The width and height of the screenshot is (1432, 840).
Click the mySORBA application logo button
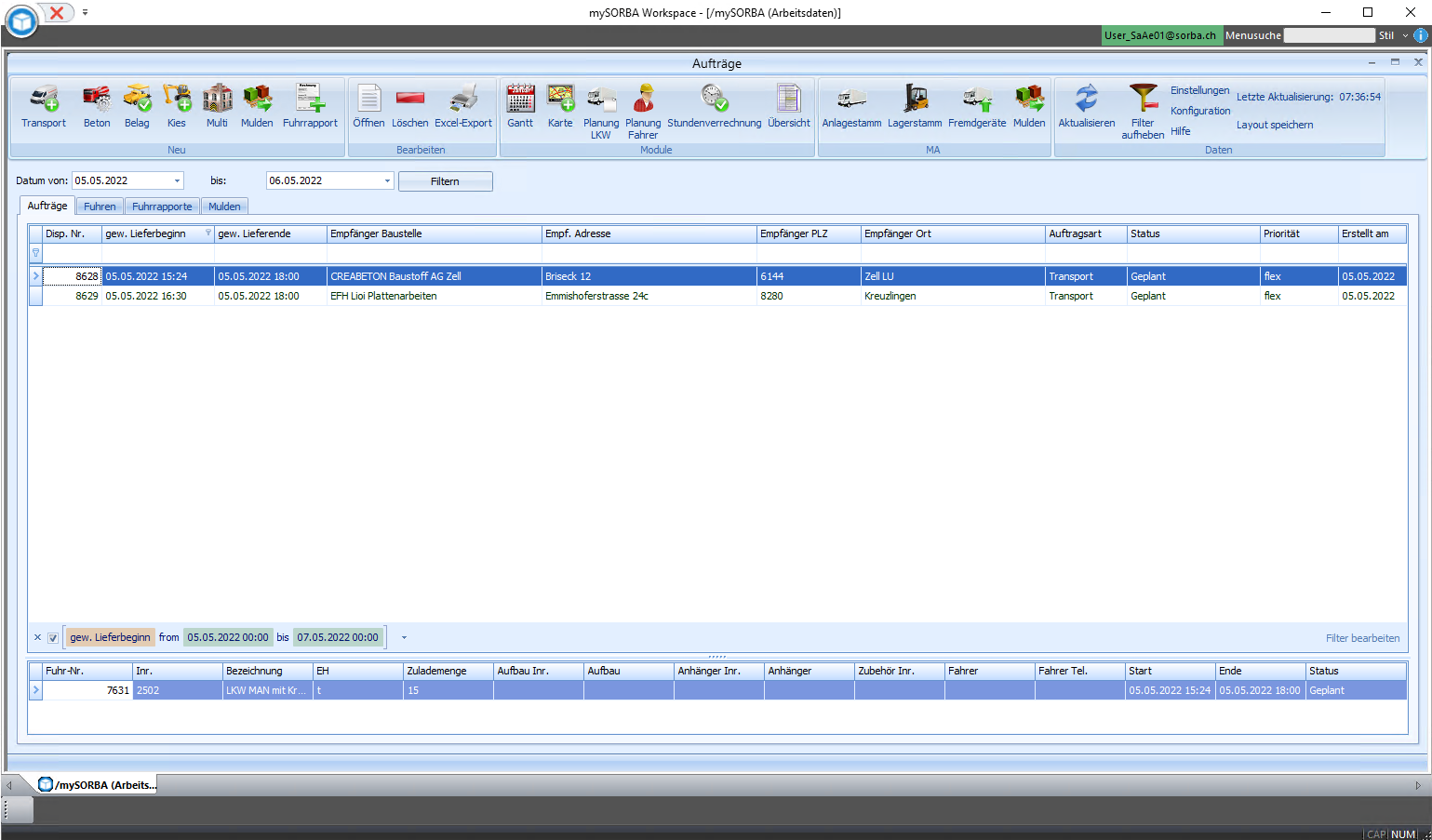point(21,20)
